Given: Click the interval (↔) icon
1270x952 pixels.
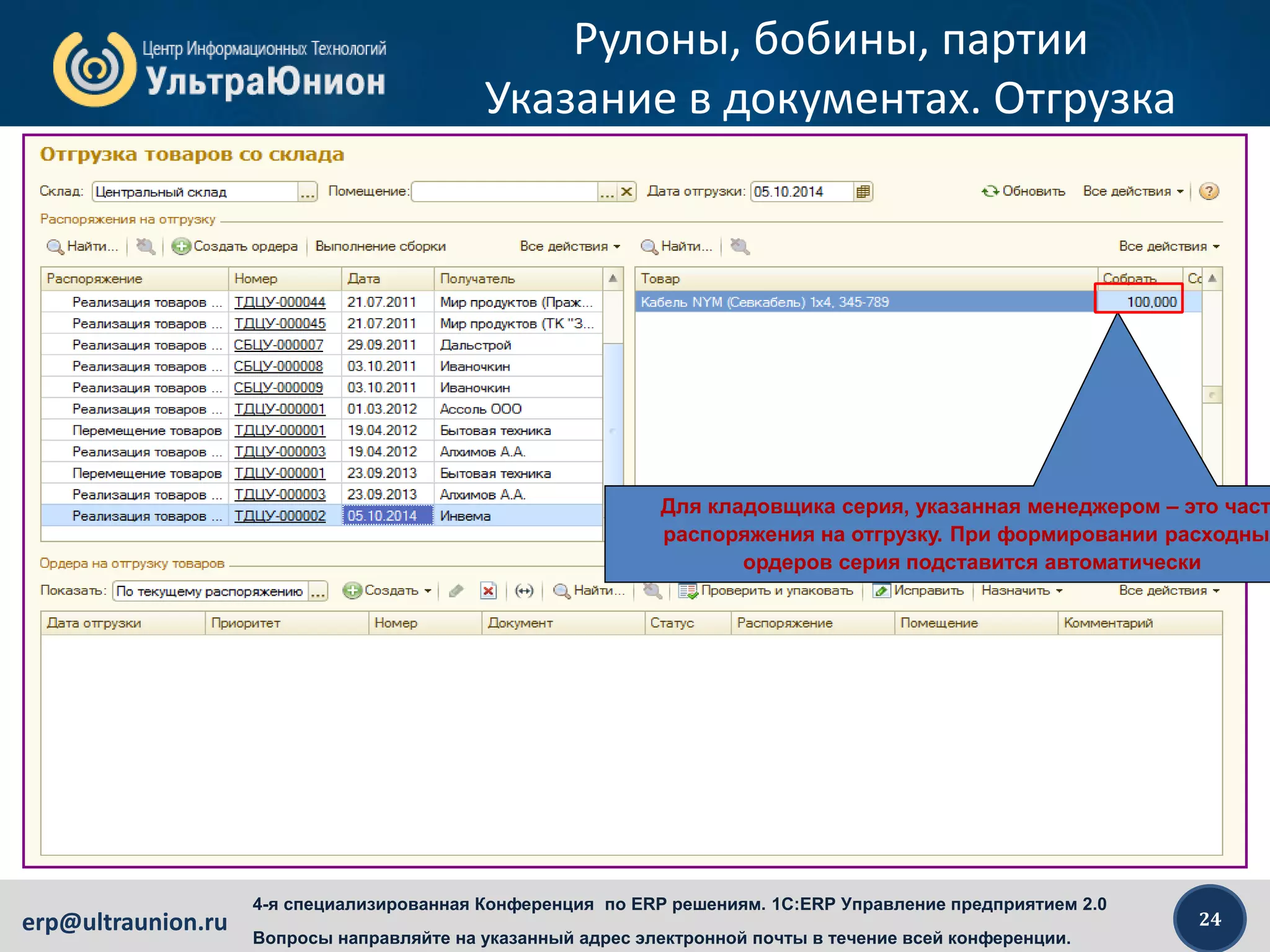Looking at the screenshot, I should [524, 591].
